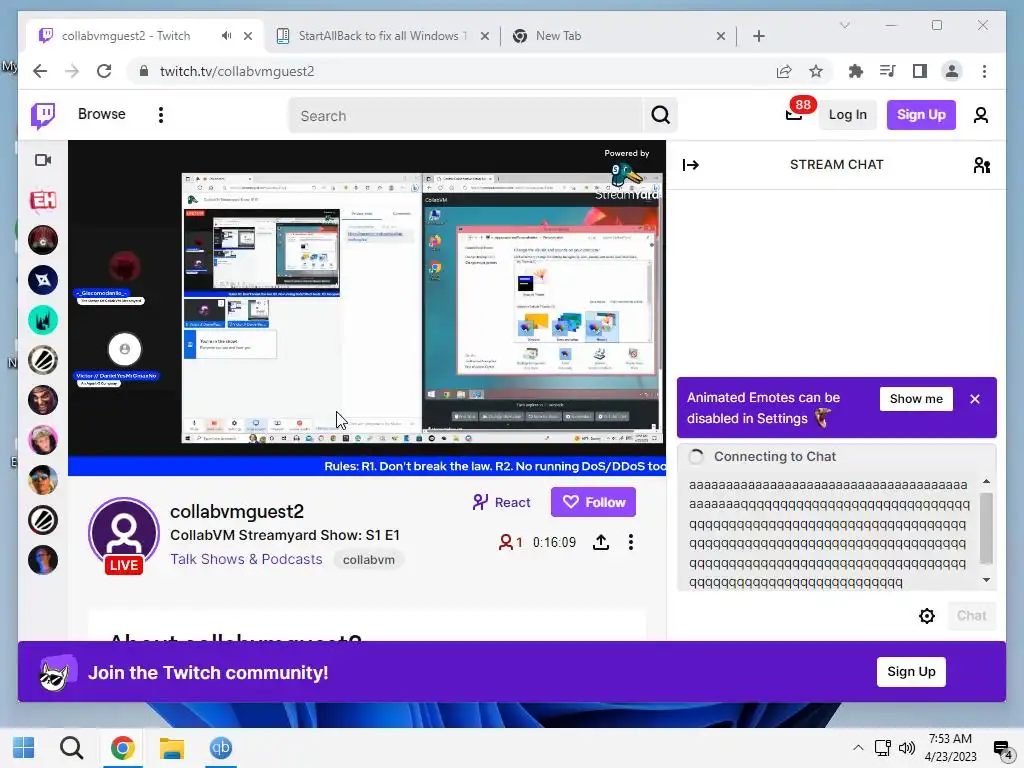Click the purple Sign Up button in the header

click(921, 115)
